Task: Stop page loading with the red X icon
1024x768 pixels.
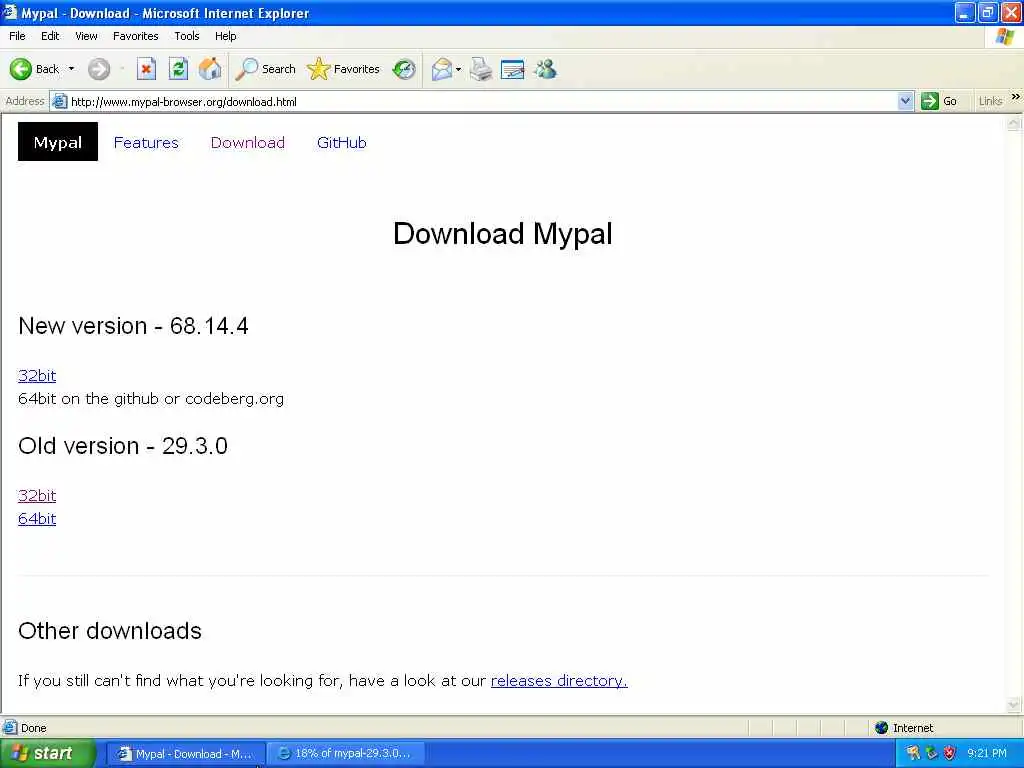Action: 146,69
